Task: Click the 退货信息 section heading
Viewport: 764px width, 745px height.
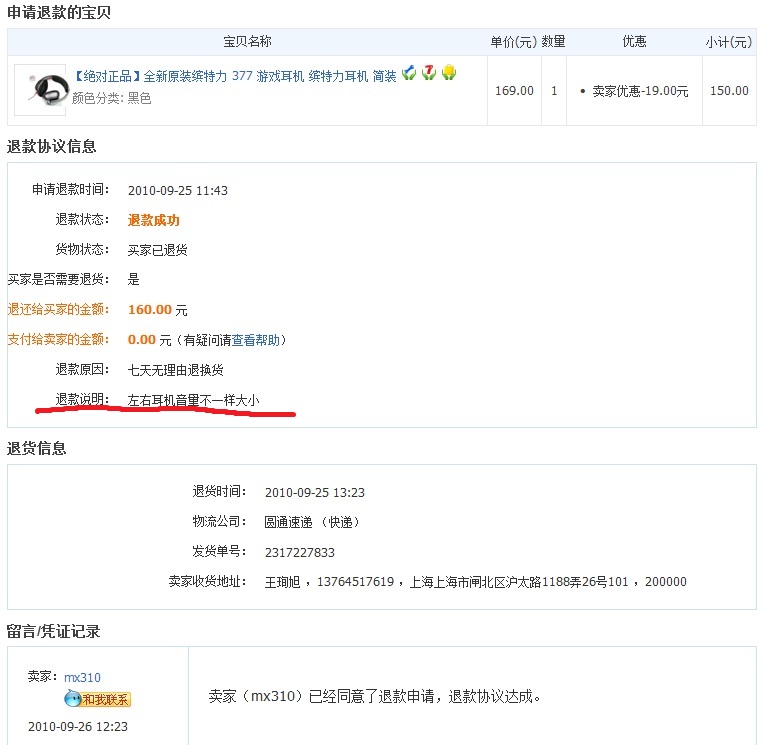Action: tap(37, 448)
